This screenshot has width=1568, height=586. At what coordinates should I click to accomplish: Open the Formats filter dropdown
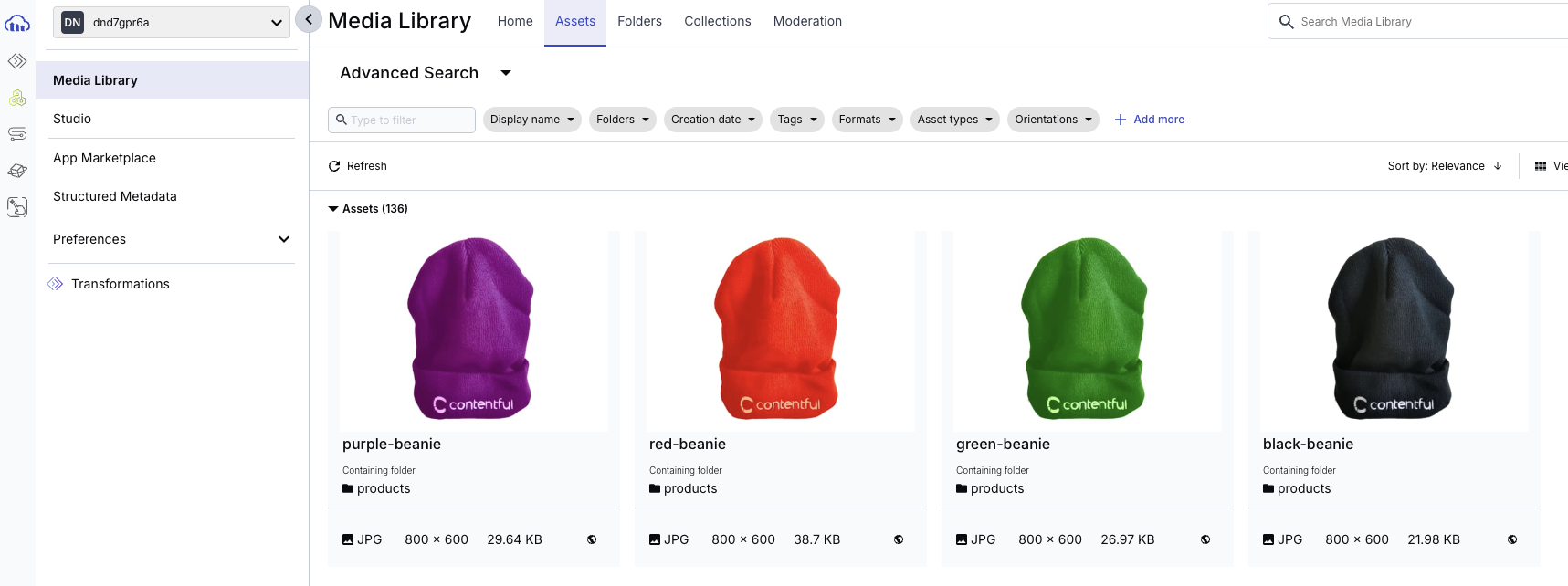pyautogui.click(x=867, y=120)
